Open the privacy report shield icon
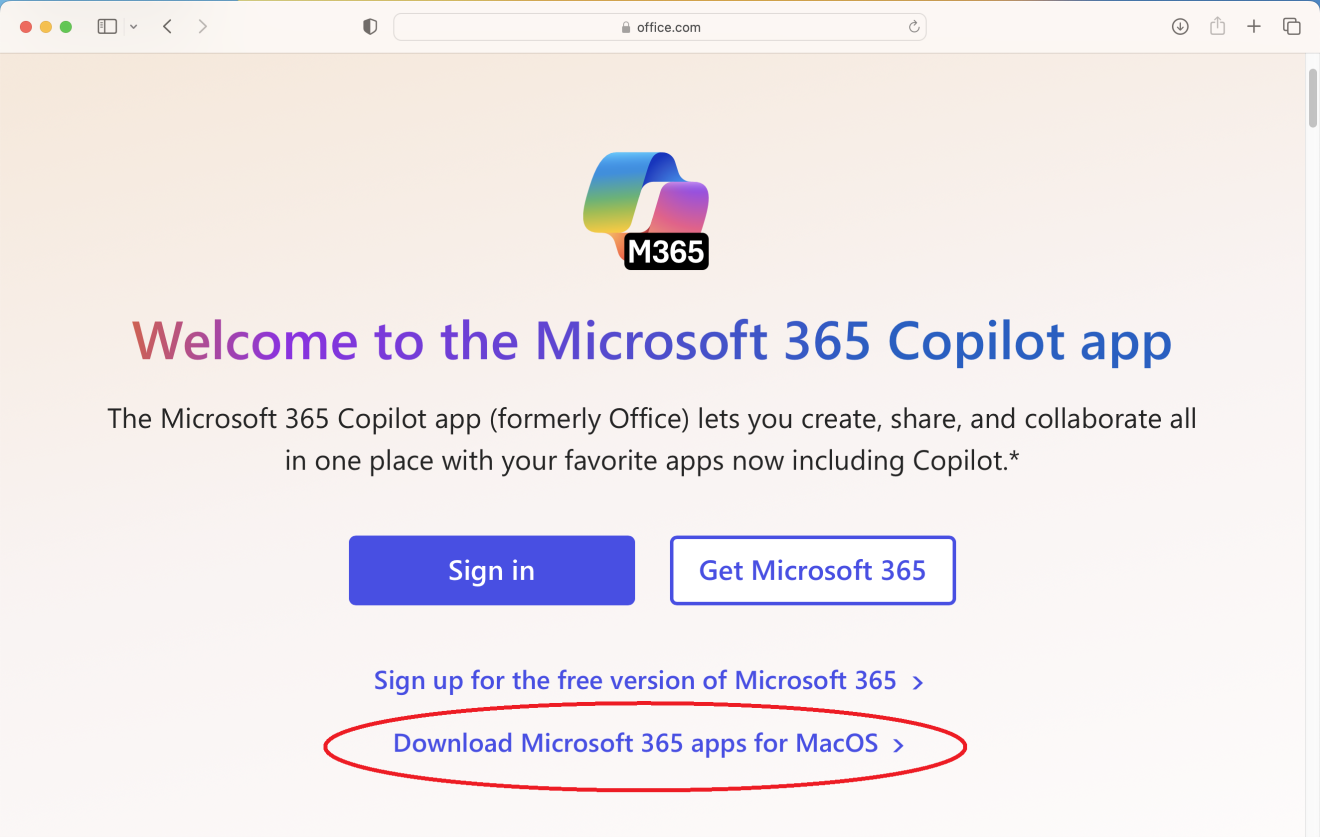Screen dimensions: 1320x837 pyautogui.click(x=370, y=27)
